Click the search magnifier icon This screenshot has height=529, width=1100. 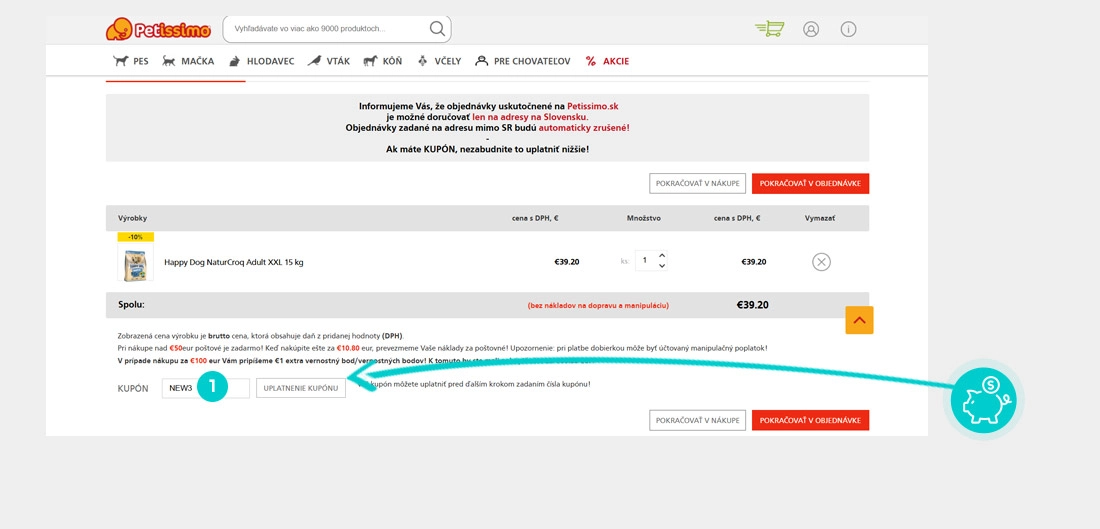click(437, 29)
